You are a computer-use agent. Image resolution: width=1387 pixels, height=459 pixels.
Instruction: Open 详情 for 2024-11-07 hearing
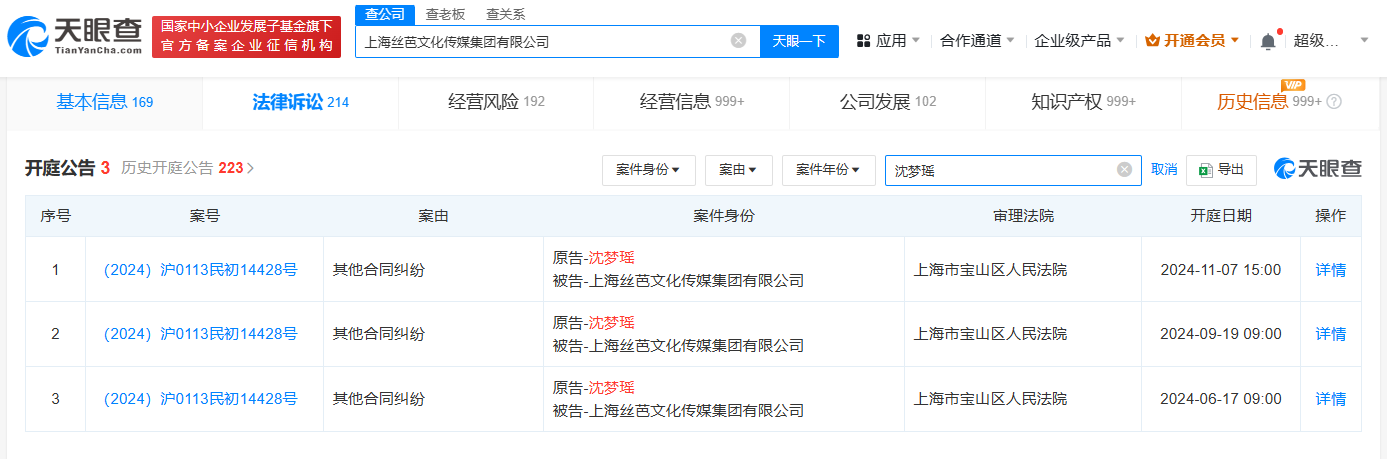pos(1330,269)
